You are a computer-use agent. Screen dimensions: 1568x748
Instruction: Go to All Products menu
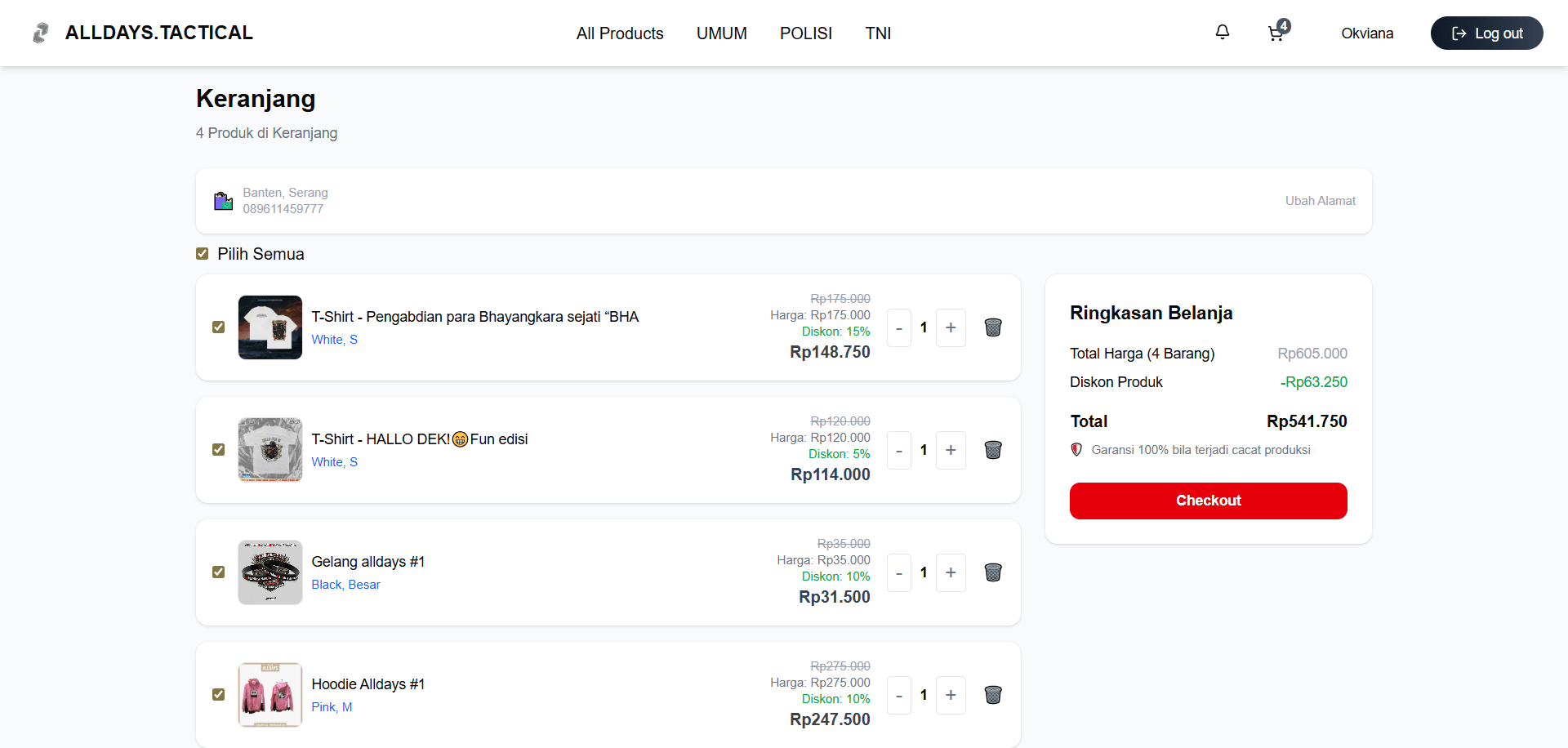click(620, 33)
